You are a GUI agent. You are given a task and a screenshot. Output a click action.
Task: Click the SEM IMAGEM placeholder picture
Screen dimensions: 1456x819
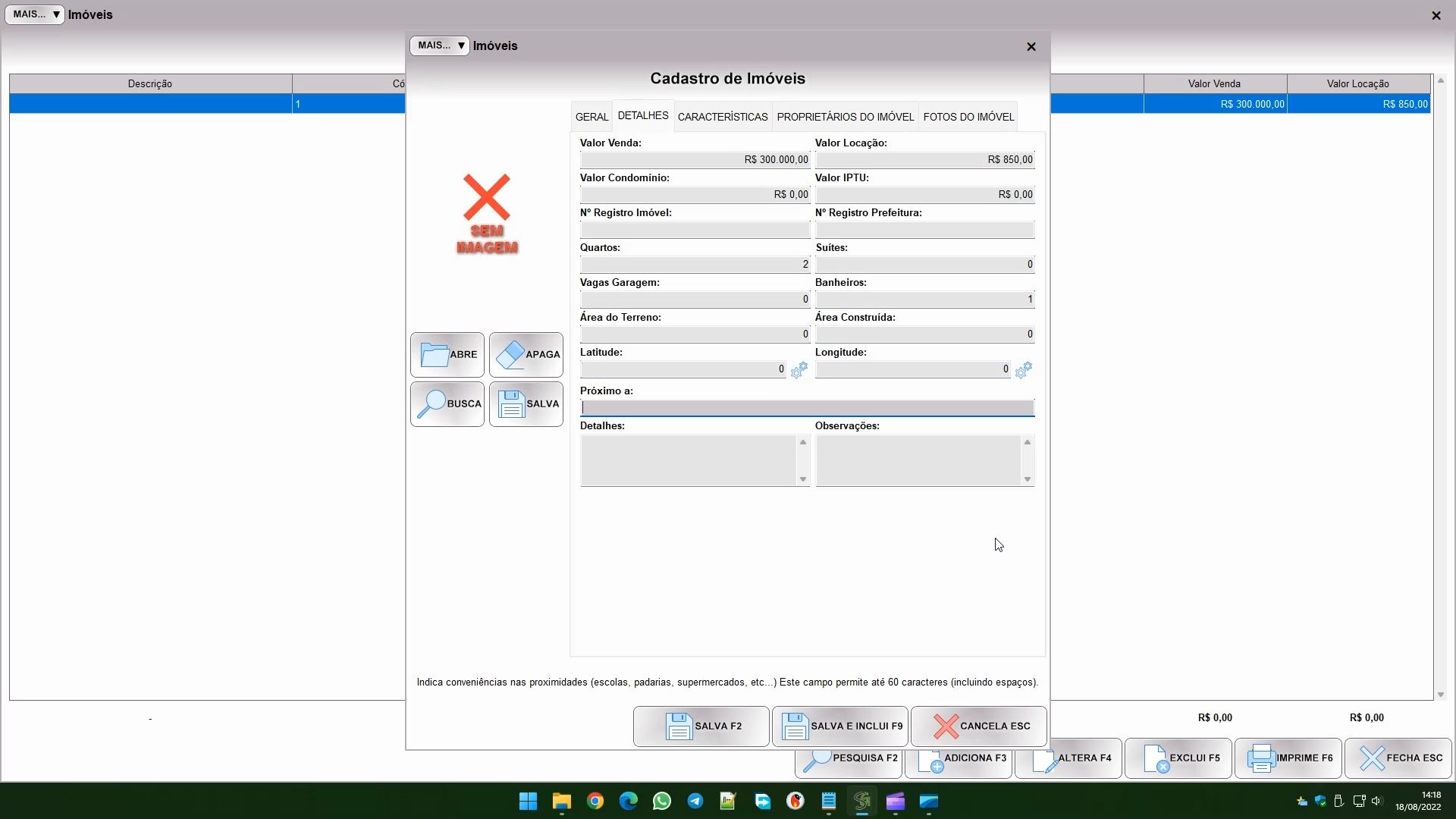coord(487,215)
